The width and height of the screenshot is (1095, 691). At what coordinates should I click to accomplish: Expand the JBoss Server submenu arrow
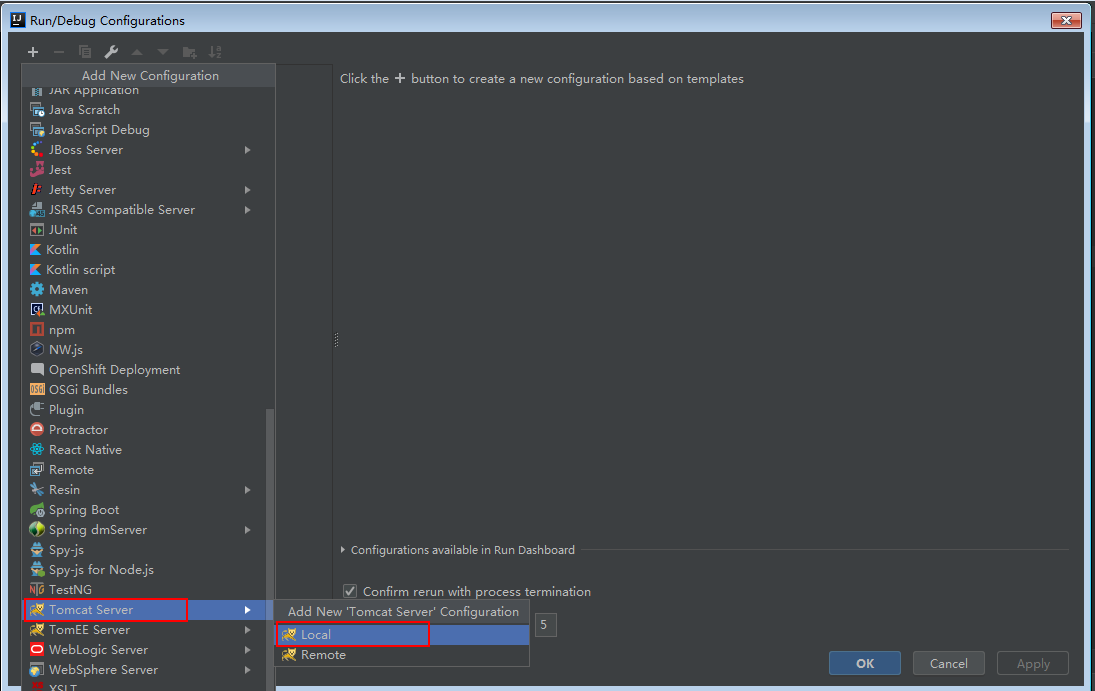[x=247, y=150]
